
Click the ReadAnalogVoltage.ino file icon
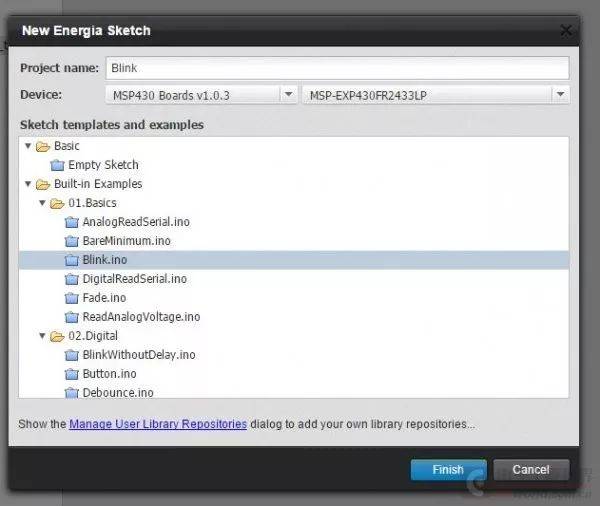click(x=71, y=317)
